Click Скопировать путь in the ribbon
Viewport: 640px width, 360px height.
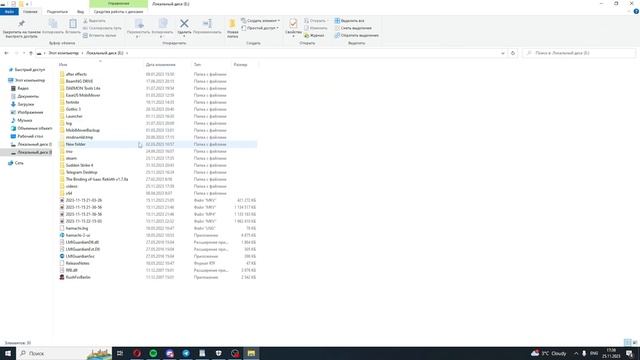[102, 28]
